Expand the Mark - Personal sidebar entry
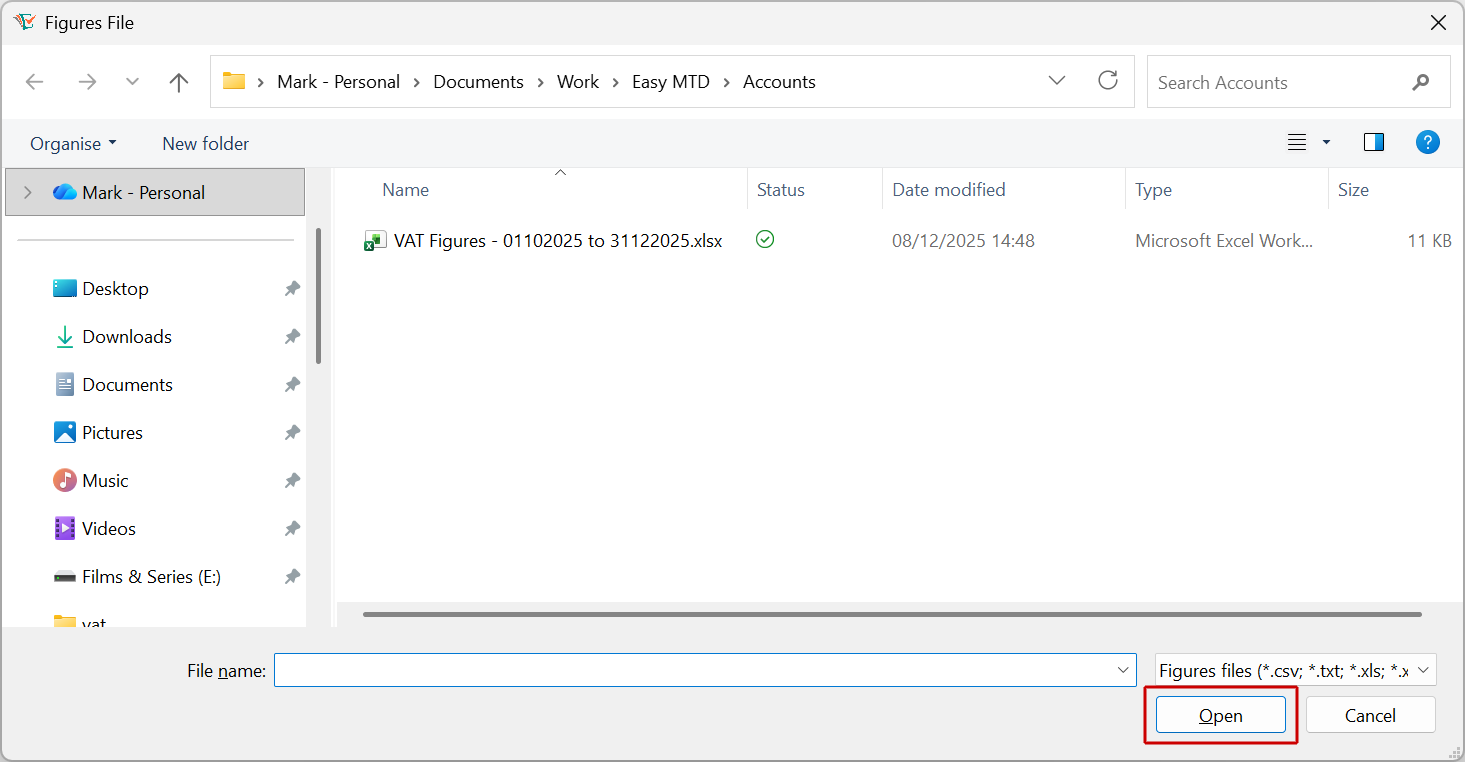Screen dimensions: 1465x762 tap(27, 191)
